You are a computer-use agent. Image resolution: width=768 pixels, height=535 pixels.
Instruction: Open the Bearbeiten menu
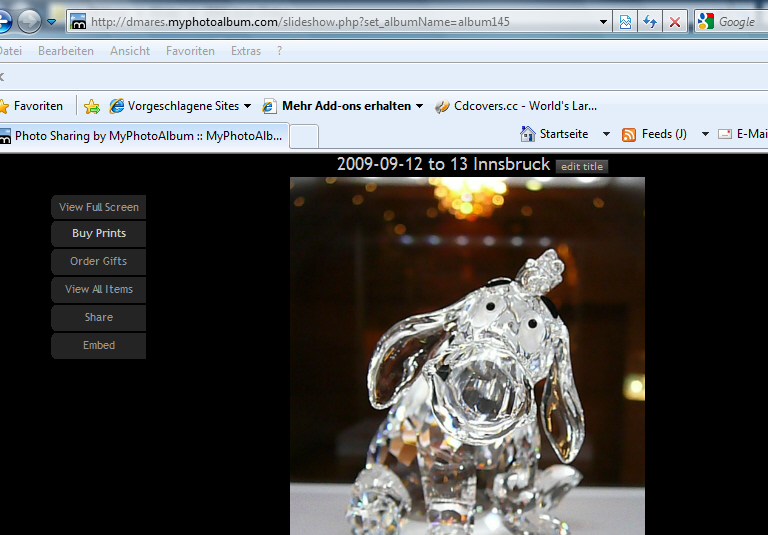[x=66, y=51]
